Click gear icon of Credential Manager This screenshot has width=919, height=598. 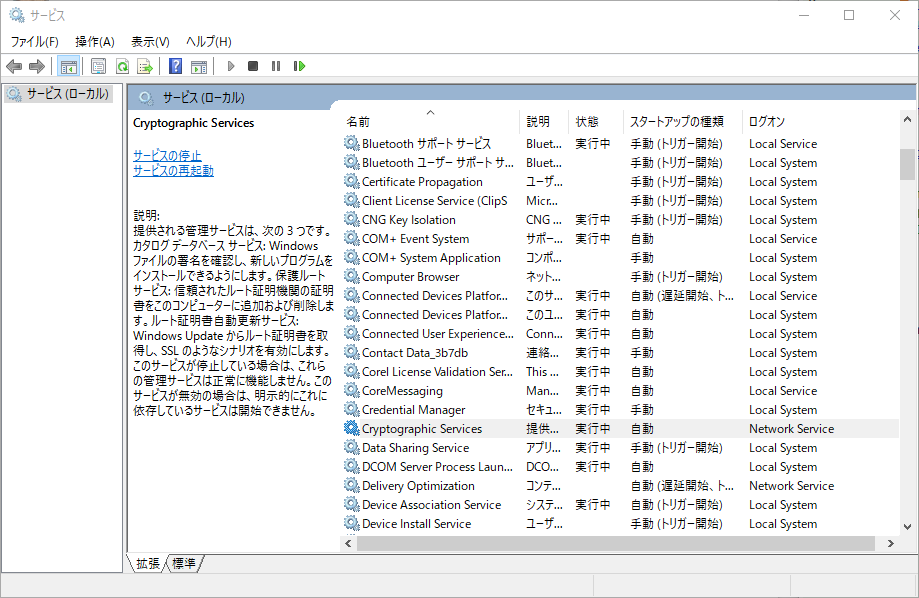(352, 409)
